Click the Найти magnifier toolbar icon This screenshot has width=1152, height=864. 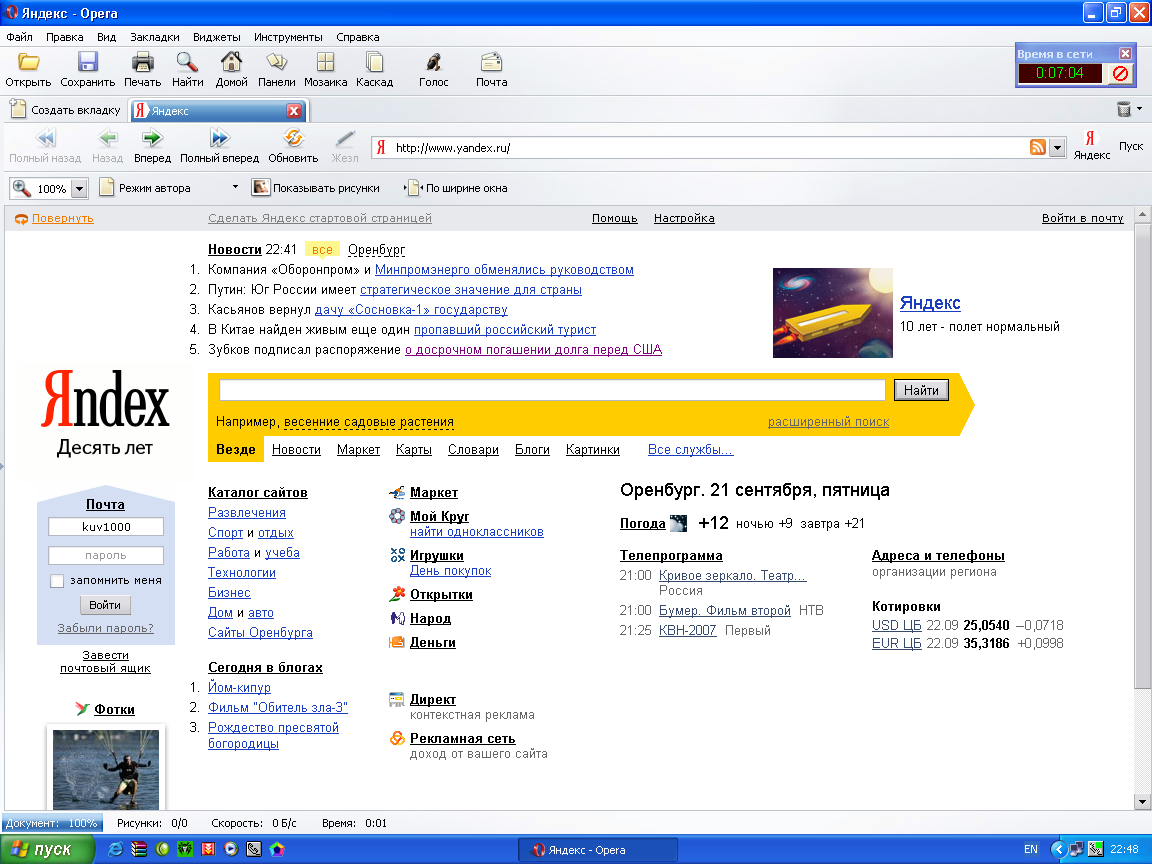tap(187, 62)
